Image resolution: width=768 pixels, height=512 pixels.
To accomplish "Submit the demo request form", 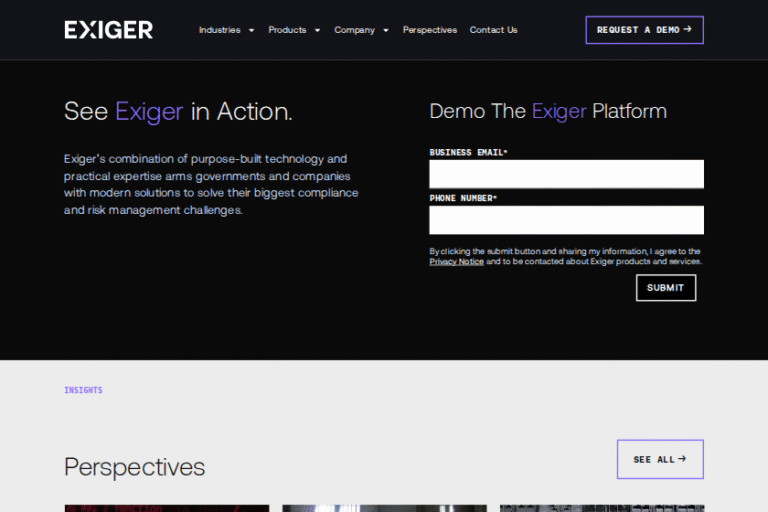I will coord(665,288).
